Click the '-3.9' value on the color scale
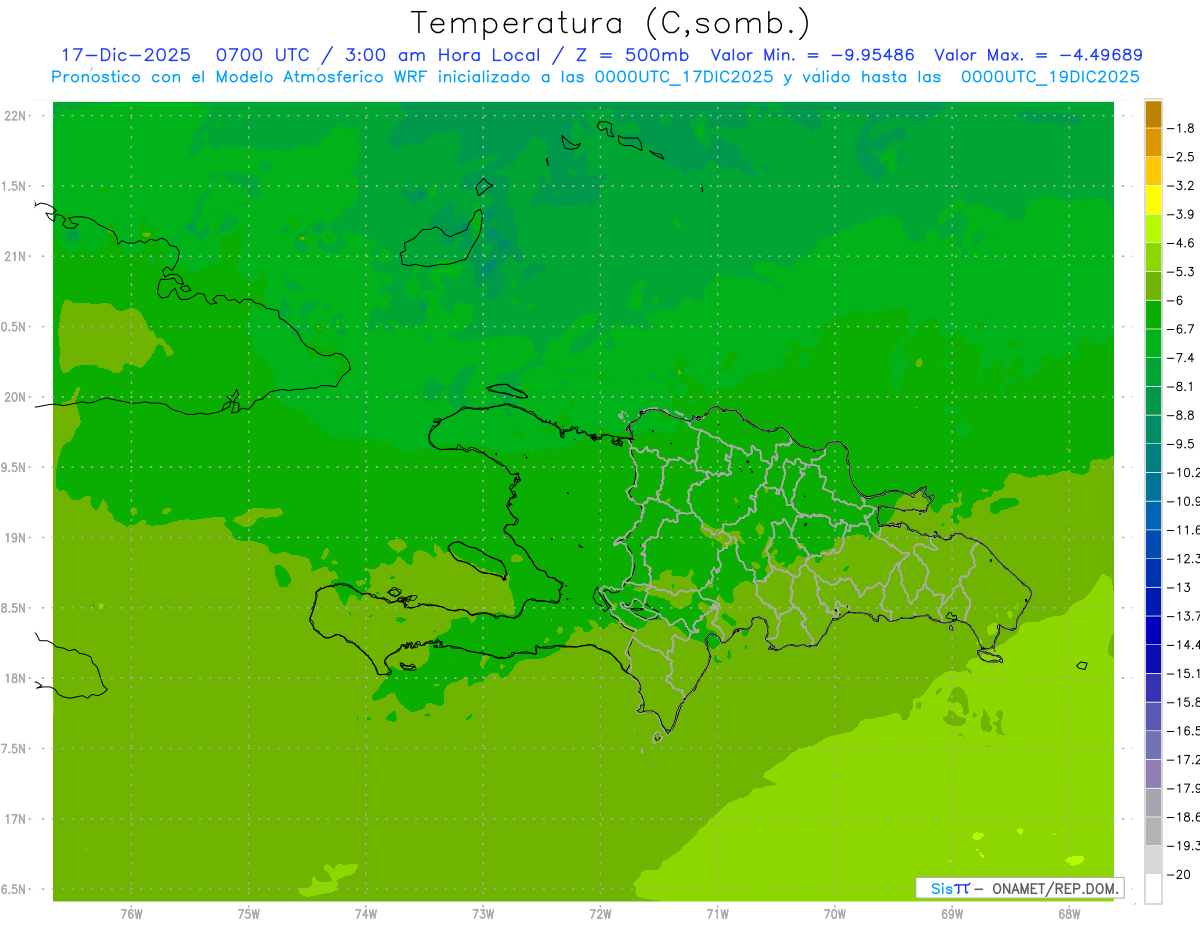 point(1181,214)
